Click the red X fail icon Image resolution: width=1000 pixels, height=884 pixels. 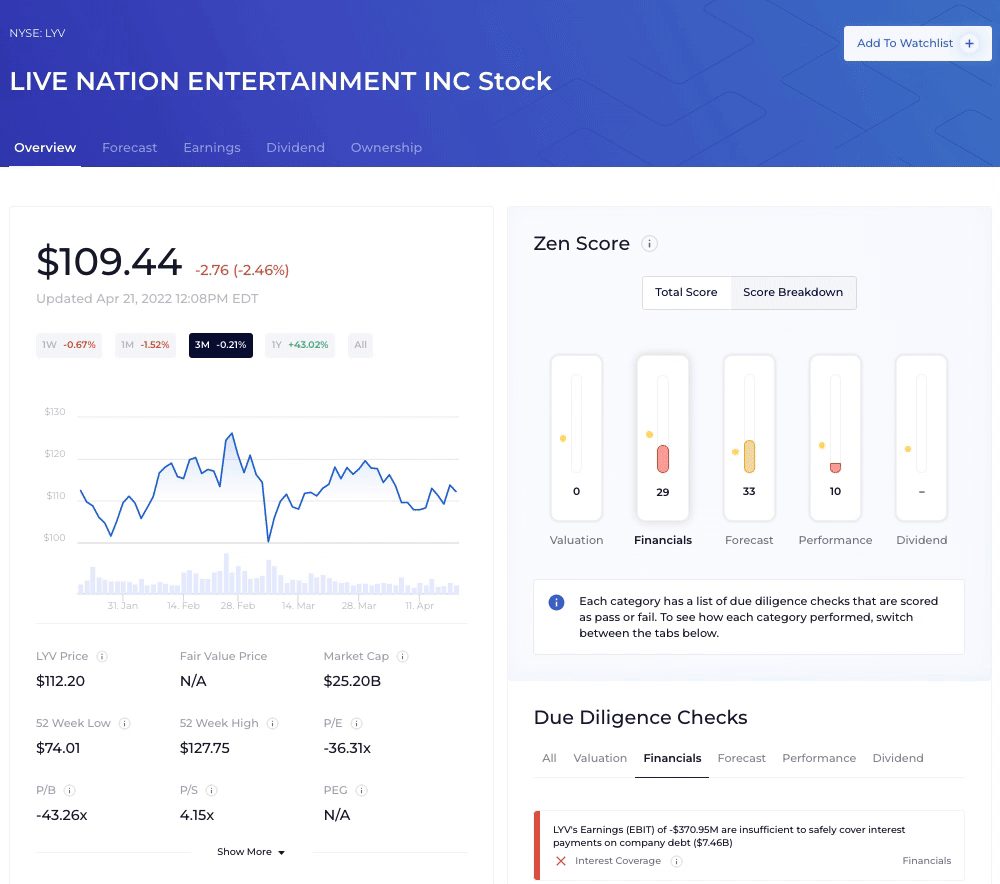[561, 861]
